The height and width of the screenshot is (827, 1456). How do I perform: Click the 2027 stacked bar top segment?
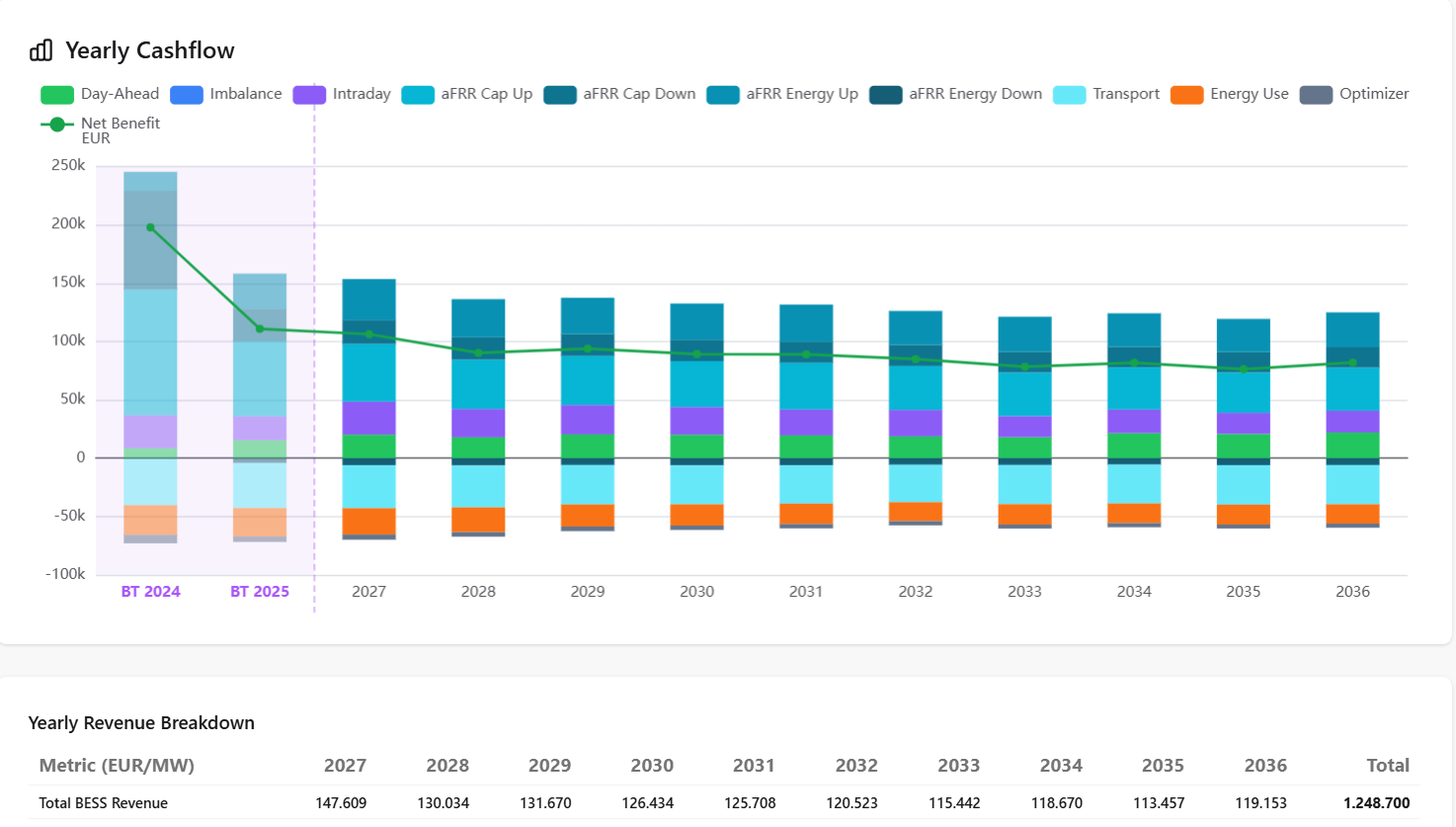coord(368,298)
